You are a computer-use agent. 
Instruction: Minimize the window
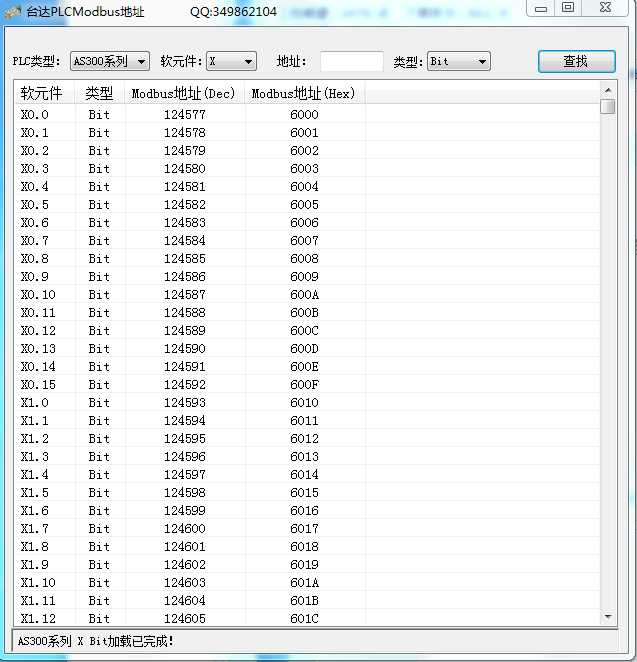point(541,8)
